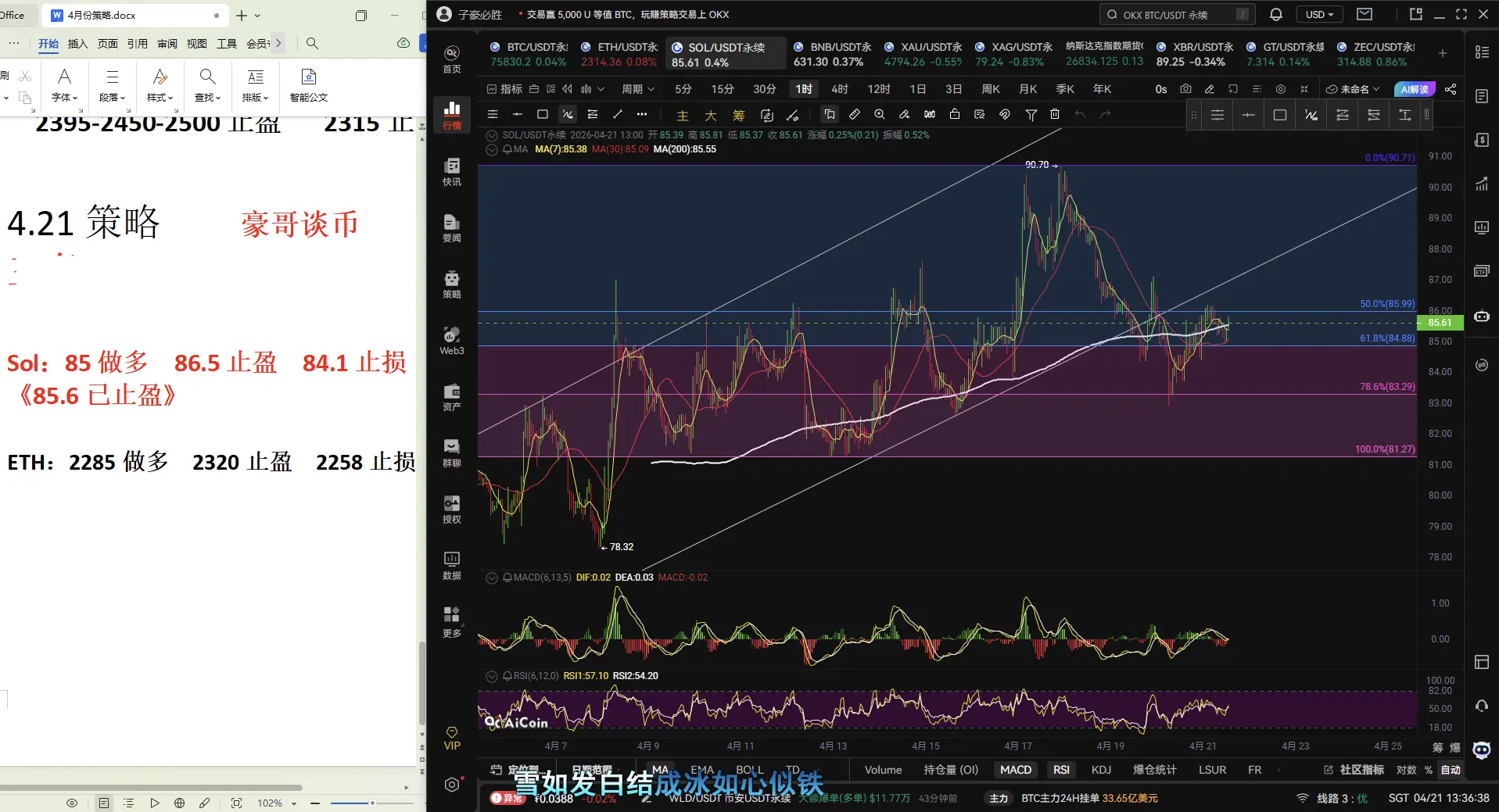Screen dimensions: 1499x812
Task: Select the SOL/USDT永续 ticker tab
Action: 726,54
